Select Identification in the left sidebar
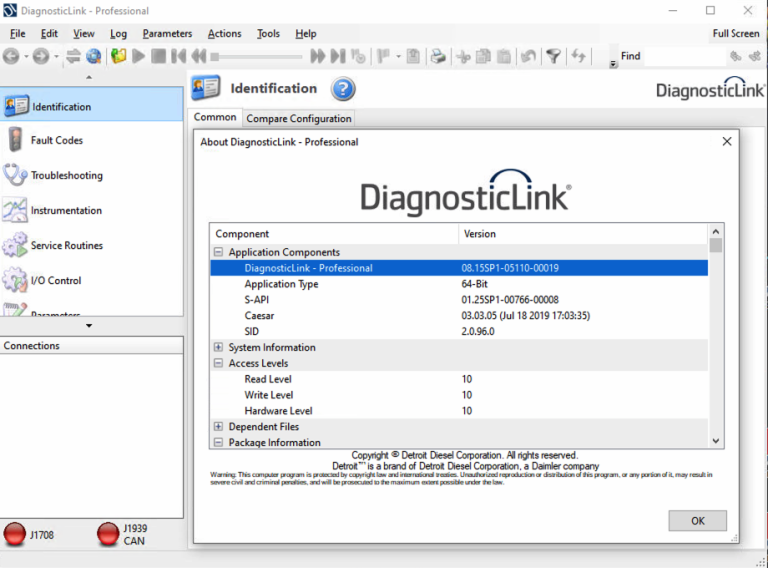This screenshot has width=768, height=568. 92,106
